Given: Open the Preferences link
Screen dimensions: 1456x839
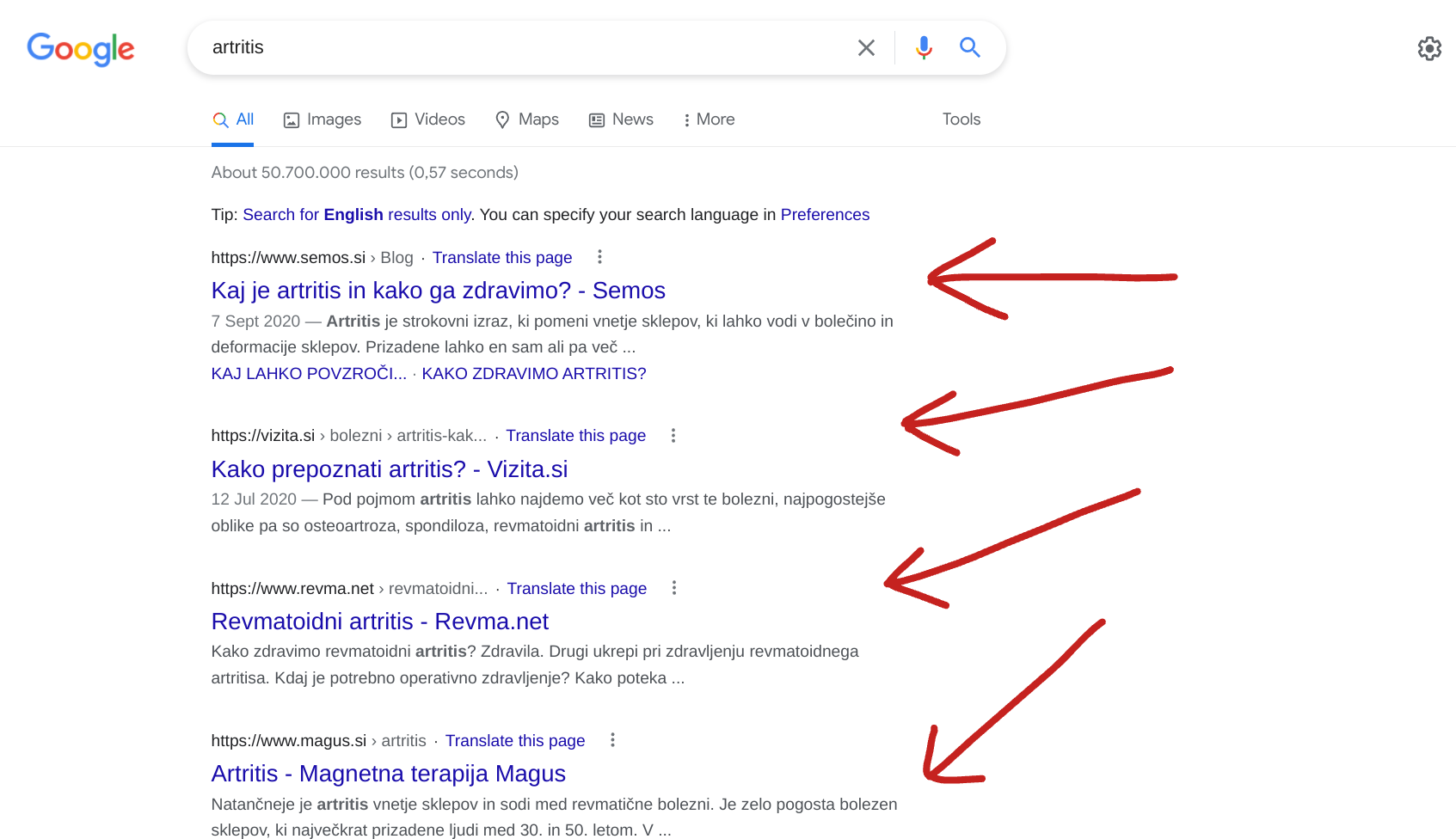Looking at the screenshot, I should pos(825,215).
